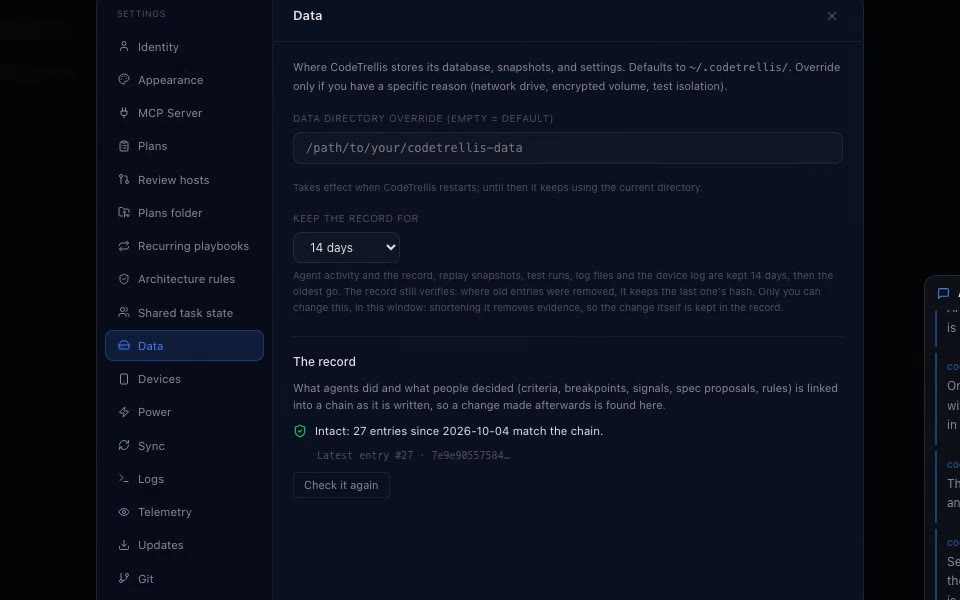
Task: Click the Git branch icon
Action: point(124,578)
